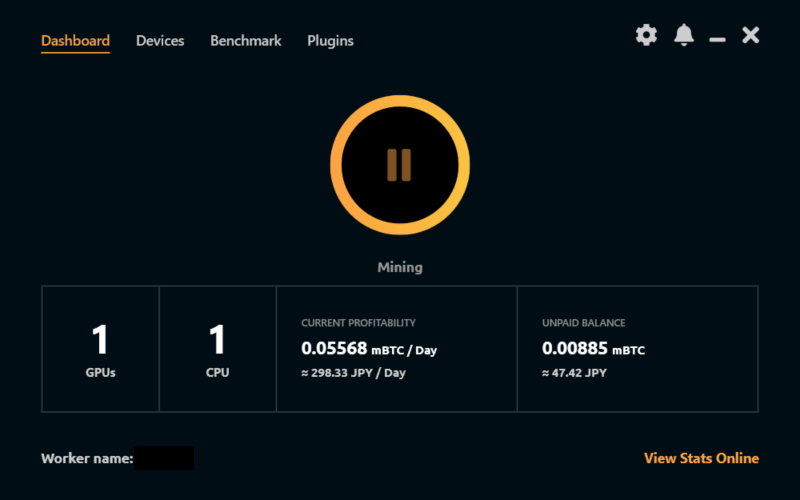Screen dimensions: 800x500
Task: Select the Plugins tab
Action: tap(330, 41)
